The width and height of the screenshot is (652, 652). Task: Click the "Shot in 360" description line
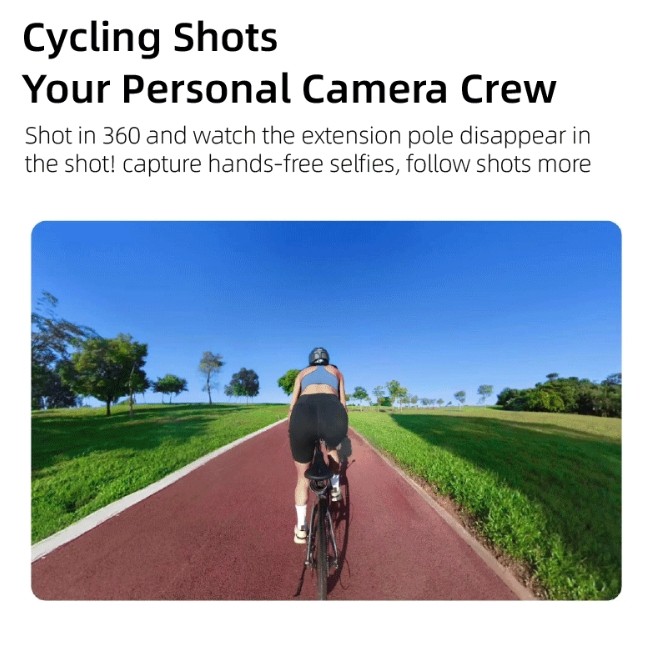pyautogui.click(x=307, y=136)
